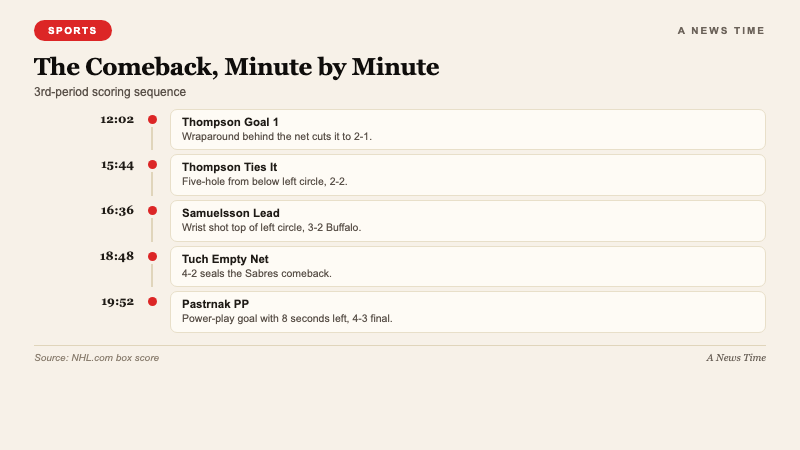800x450 pixels.
Task: Select the Pastrnak PP event card
Action: (467, 311)
